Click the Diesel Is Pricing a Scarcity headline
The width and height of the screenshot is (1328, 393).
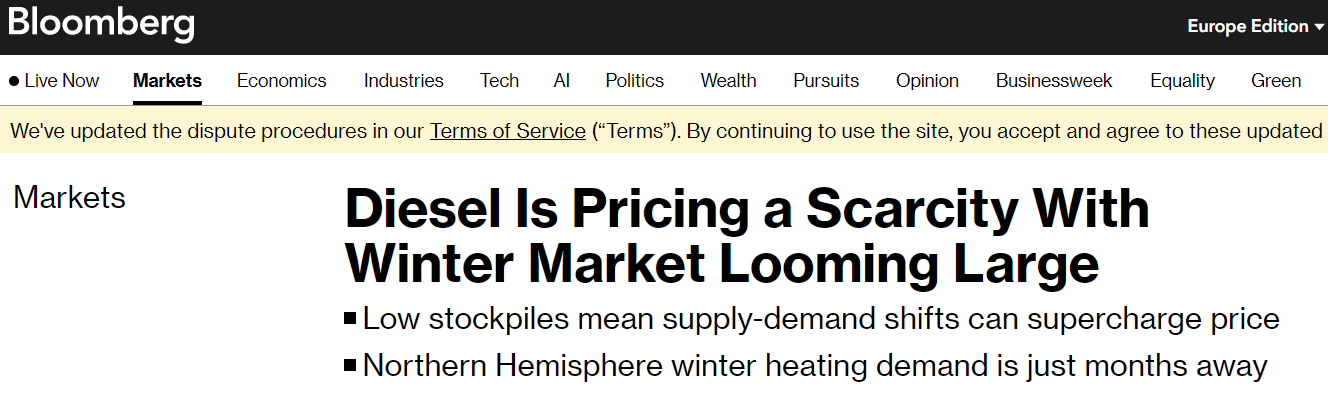pos(746,236)
